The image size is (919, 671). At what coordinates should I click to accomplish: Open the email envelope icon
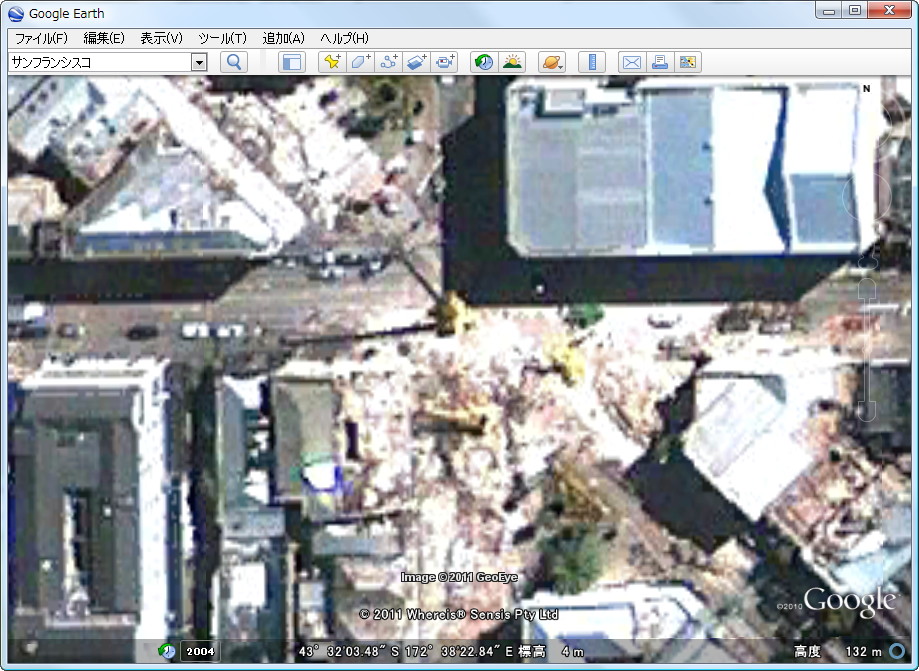(x=631, y=62)
